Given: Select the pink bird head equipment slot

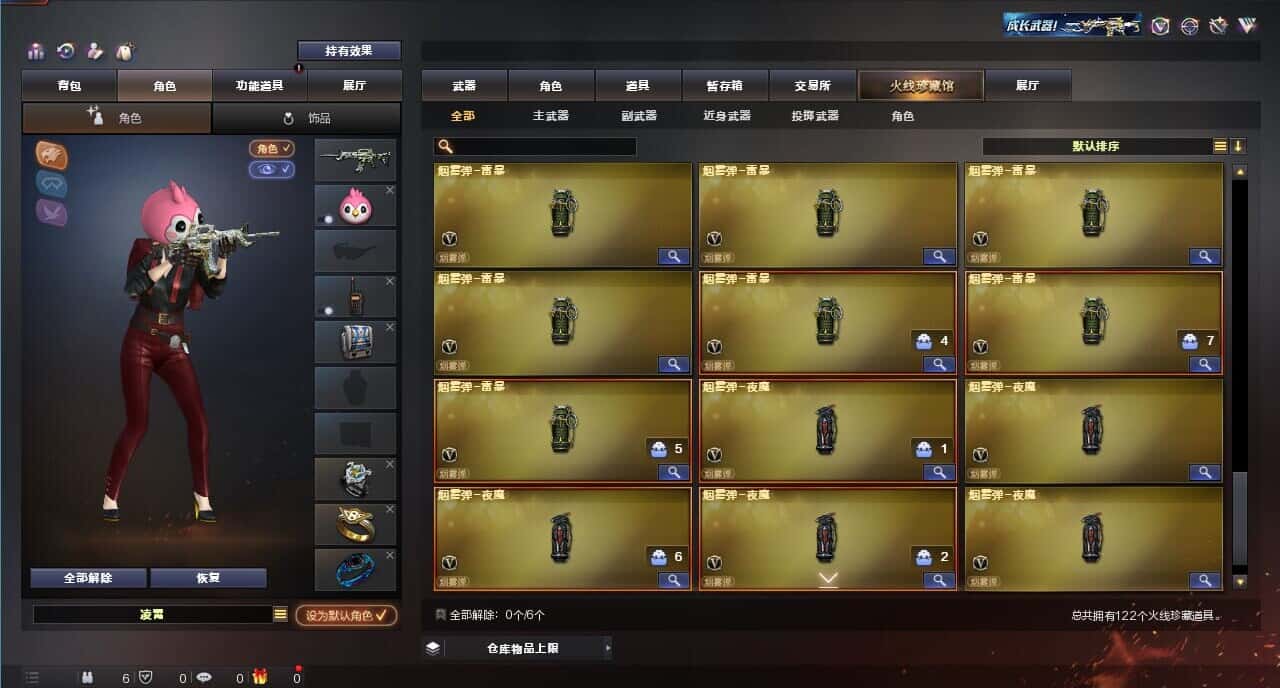Looking at the screenshot, I should click(x=355, y=206).
